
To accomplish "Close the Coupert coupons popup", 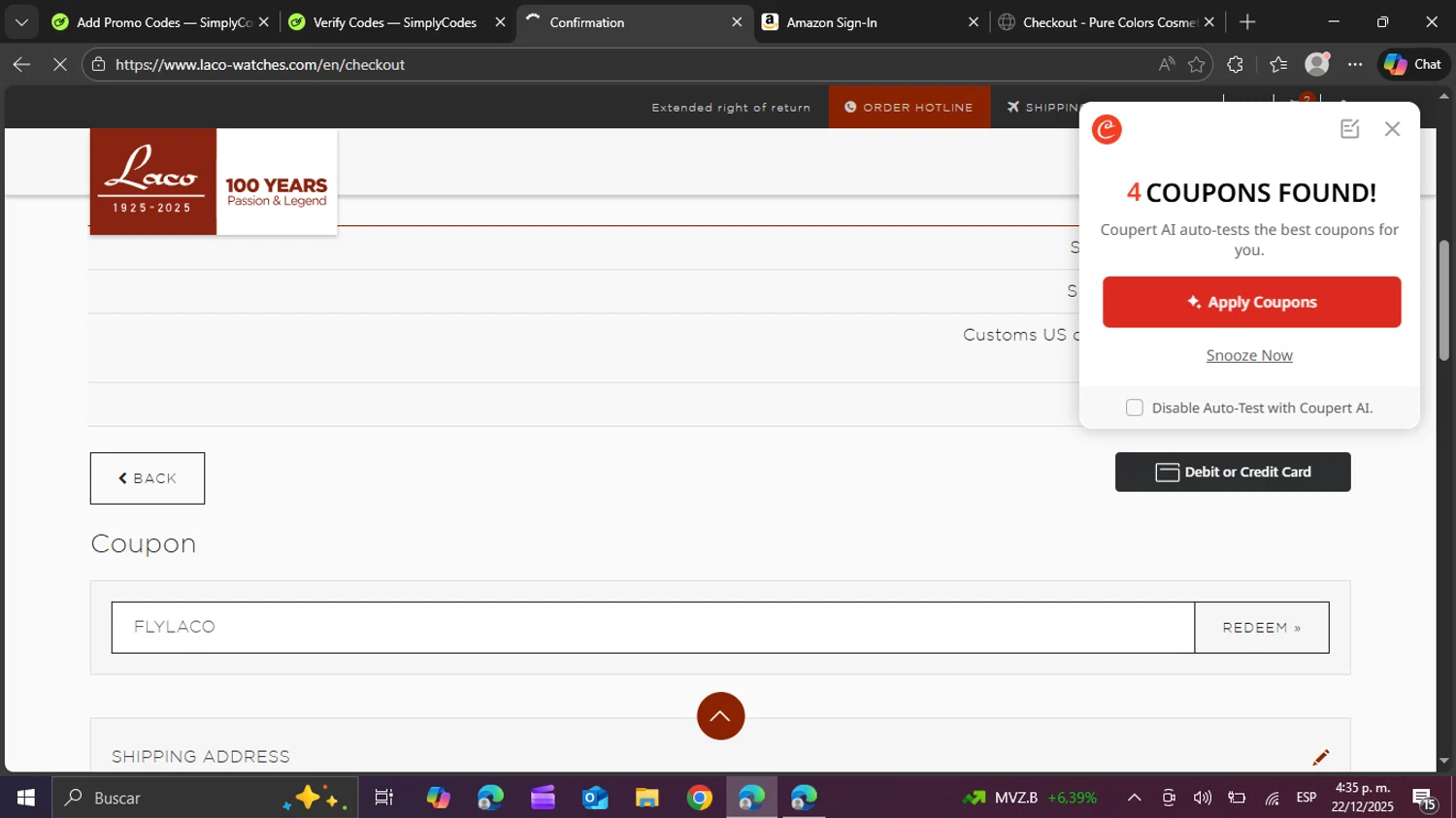I will click(x=1392, y=129).
